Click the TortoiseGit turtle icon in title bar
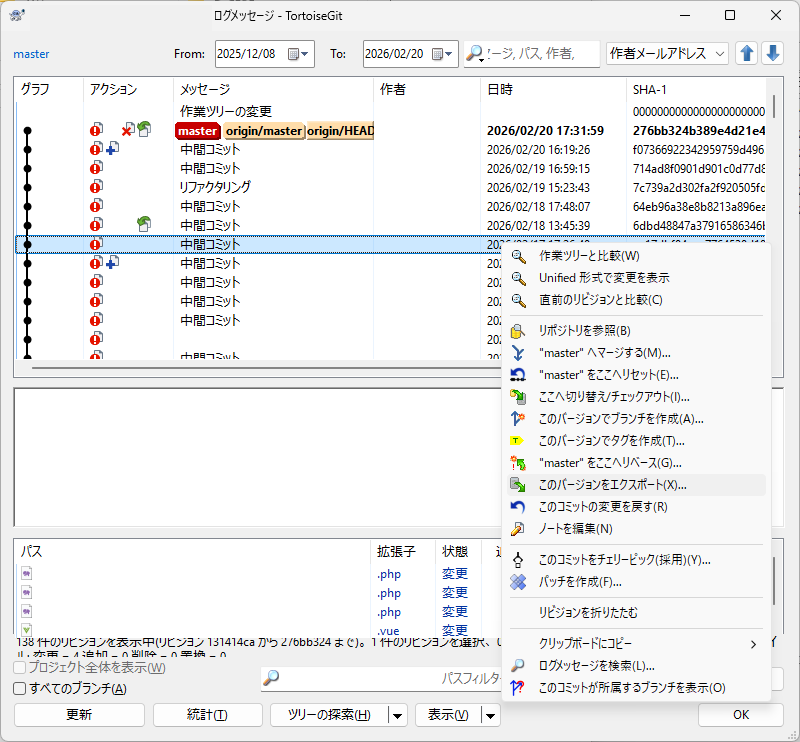Viewport: 800px width, 742px height. [x=17, y=15]
